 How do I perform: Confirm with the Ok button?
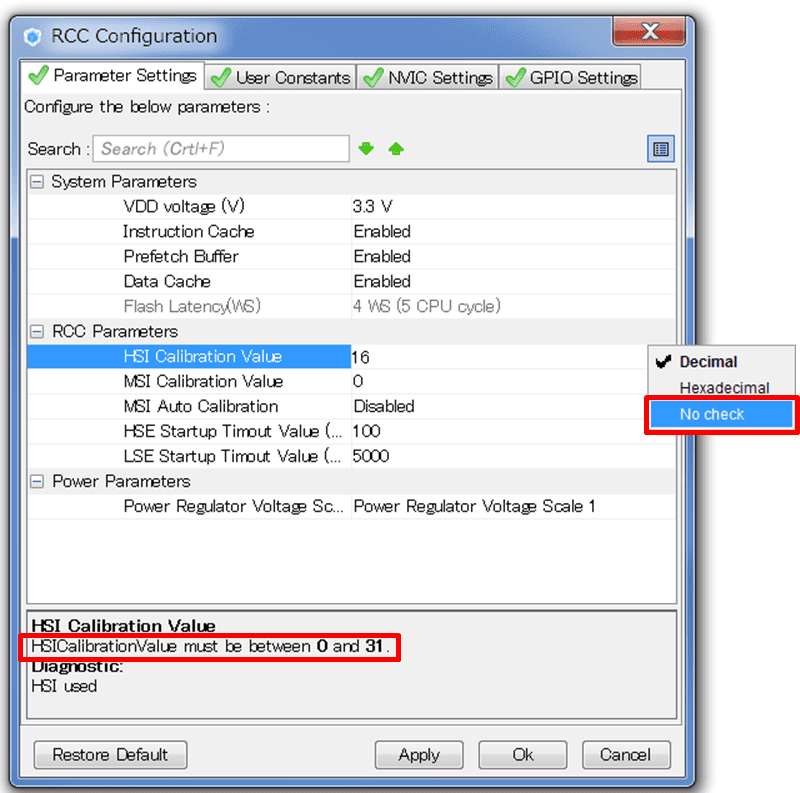523,755
